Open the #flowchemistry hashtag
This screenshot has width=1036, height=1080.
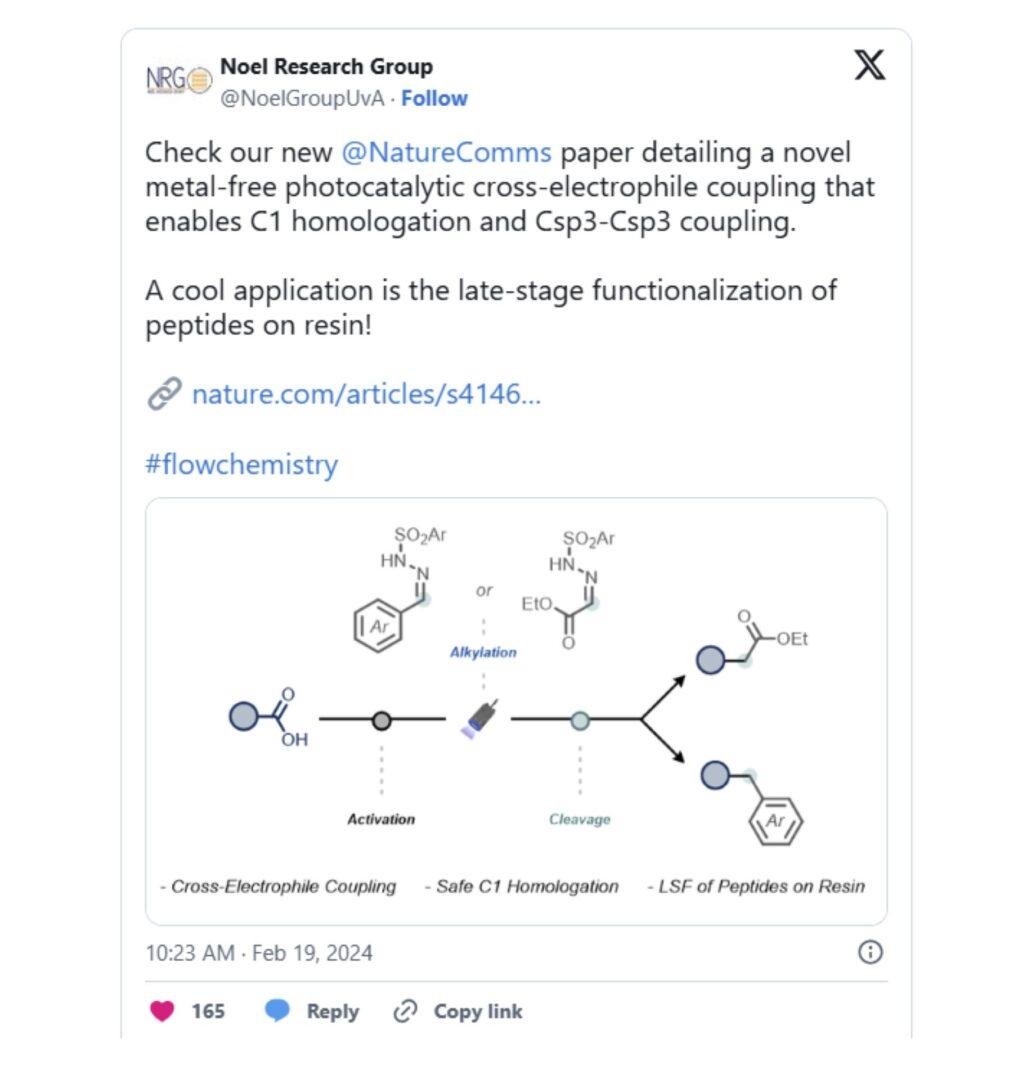241,464
